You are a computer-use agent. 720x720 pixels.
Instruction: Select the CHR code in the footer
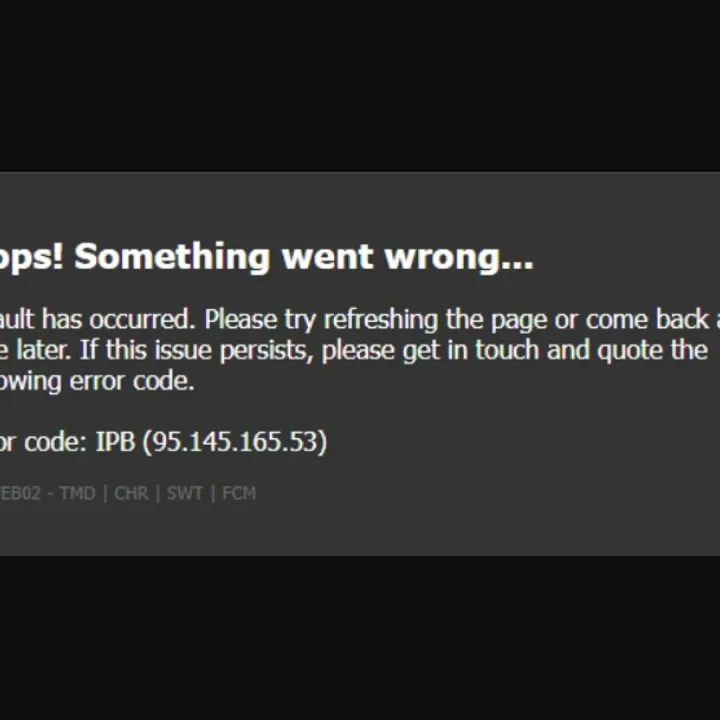(131, 494)
